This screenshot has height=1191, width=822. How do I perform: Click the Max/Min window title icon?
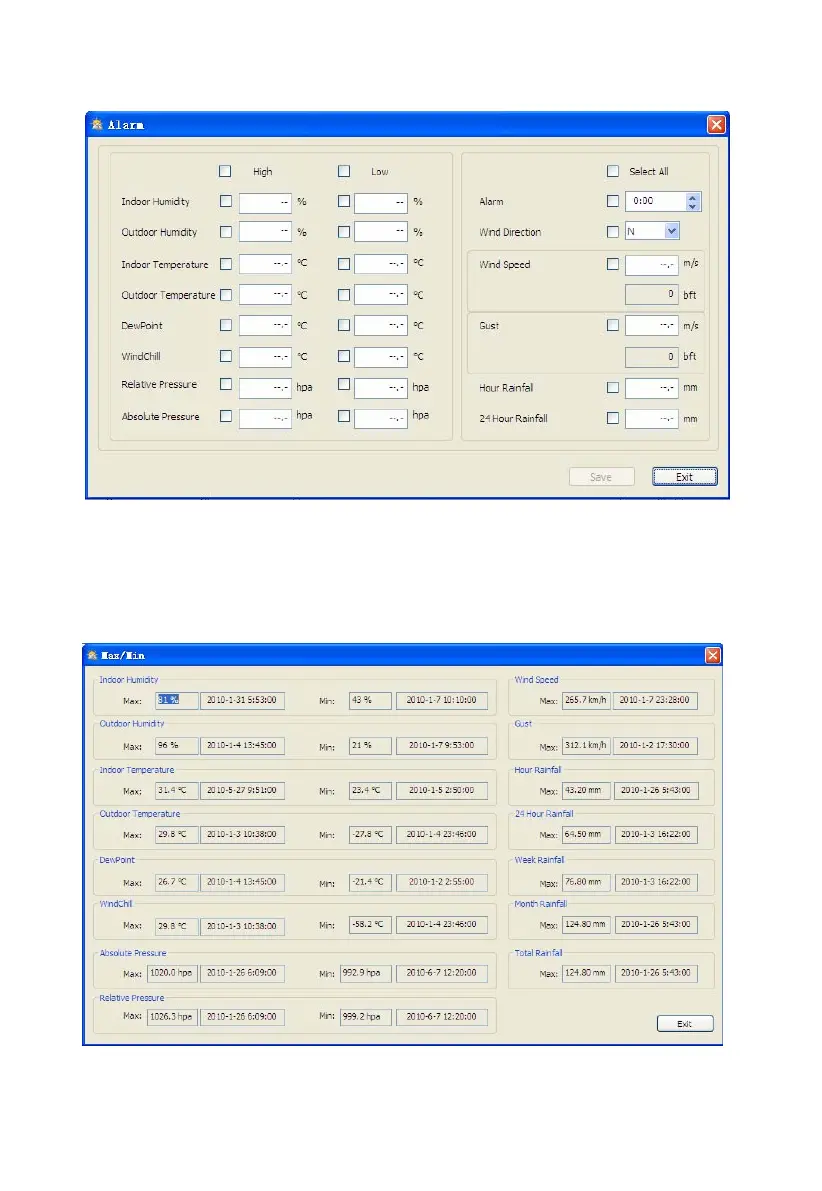(x=93, y=655)
